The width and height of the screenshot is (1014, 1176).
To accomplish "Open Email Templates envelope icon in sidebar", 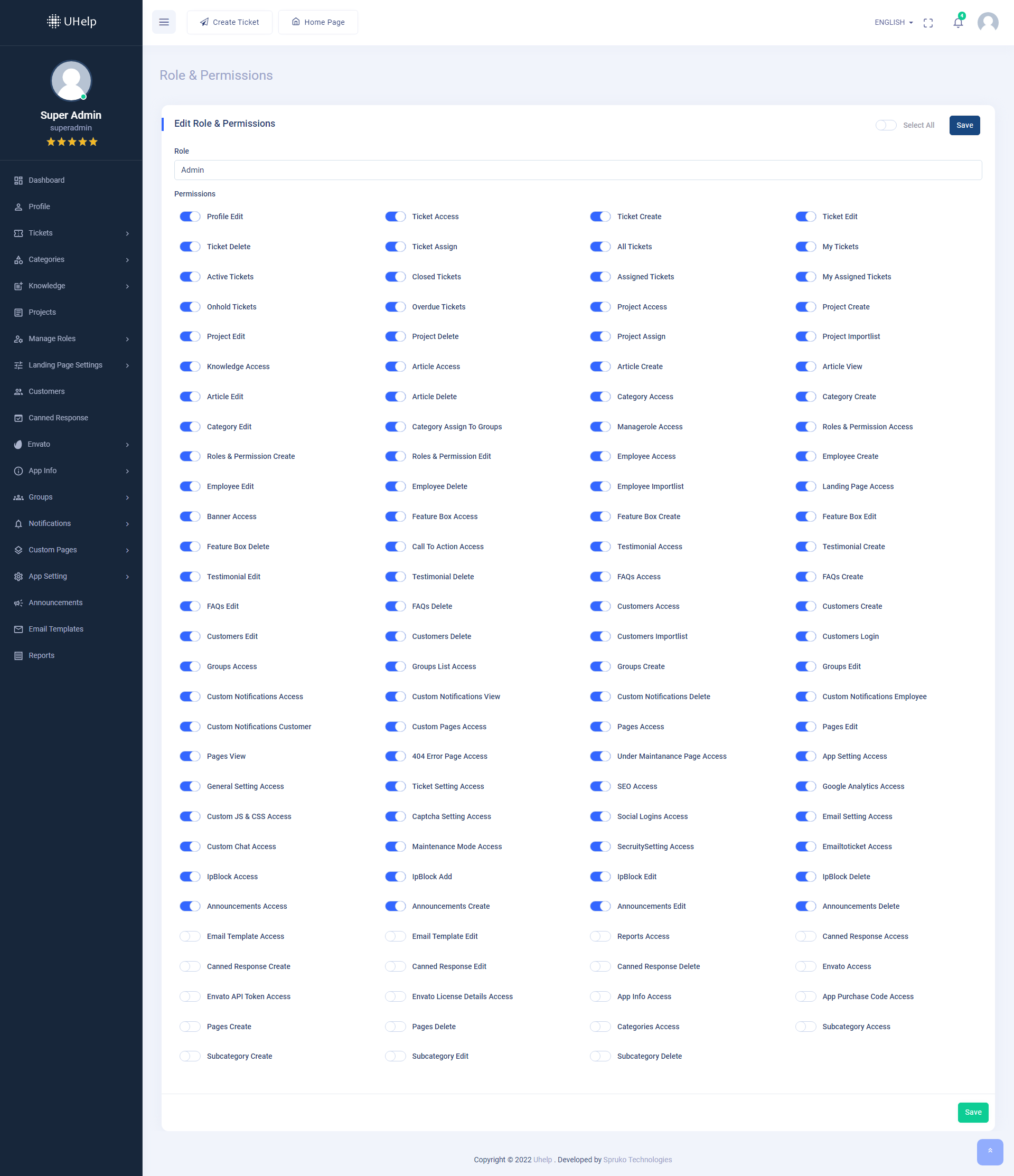I will [18, 629].
